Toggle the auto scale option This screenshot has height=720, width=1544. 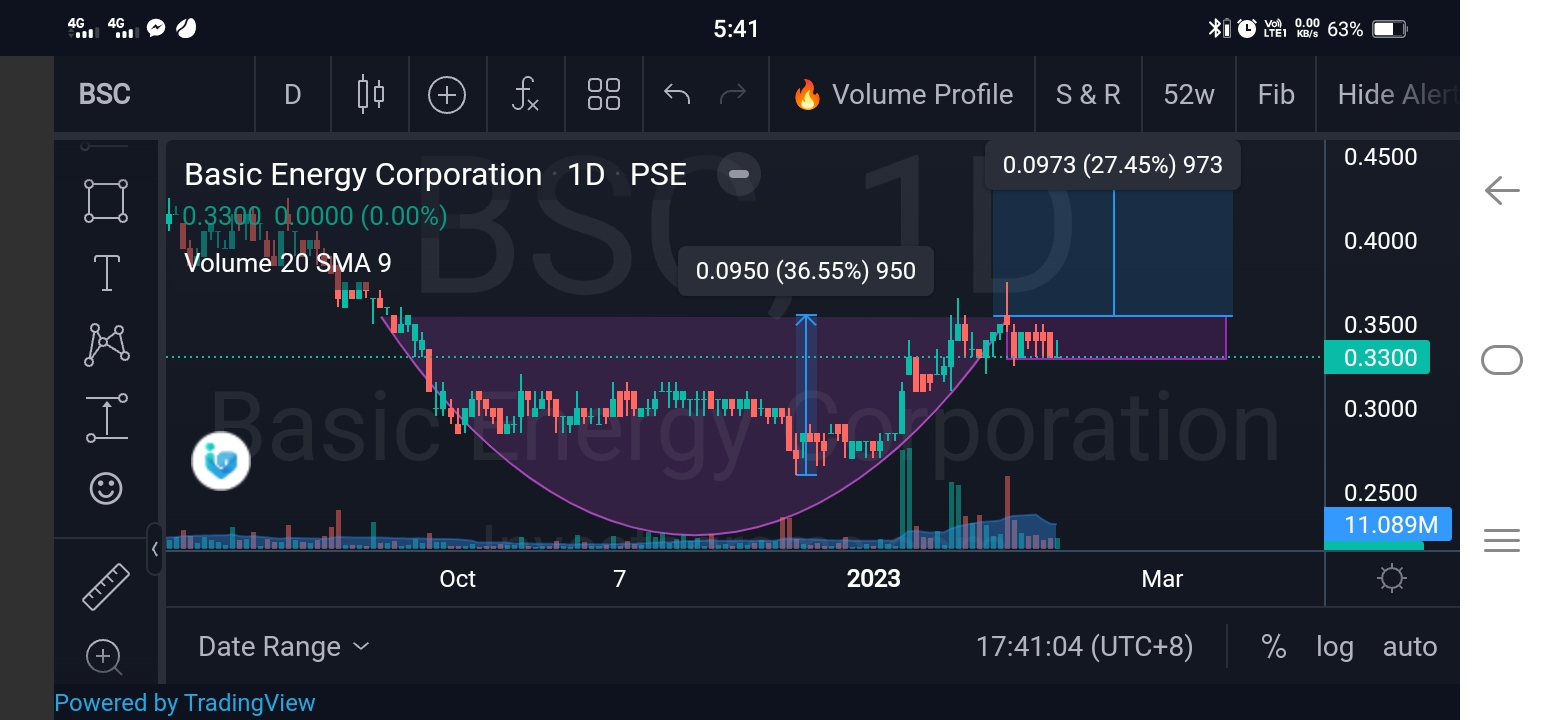1409,646
